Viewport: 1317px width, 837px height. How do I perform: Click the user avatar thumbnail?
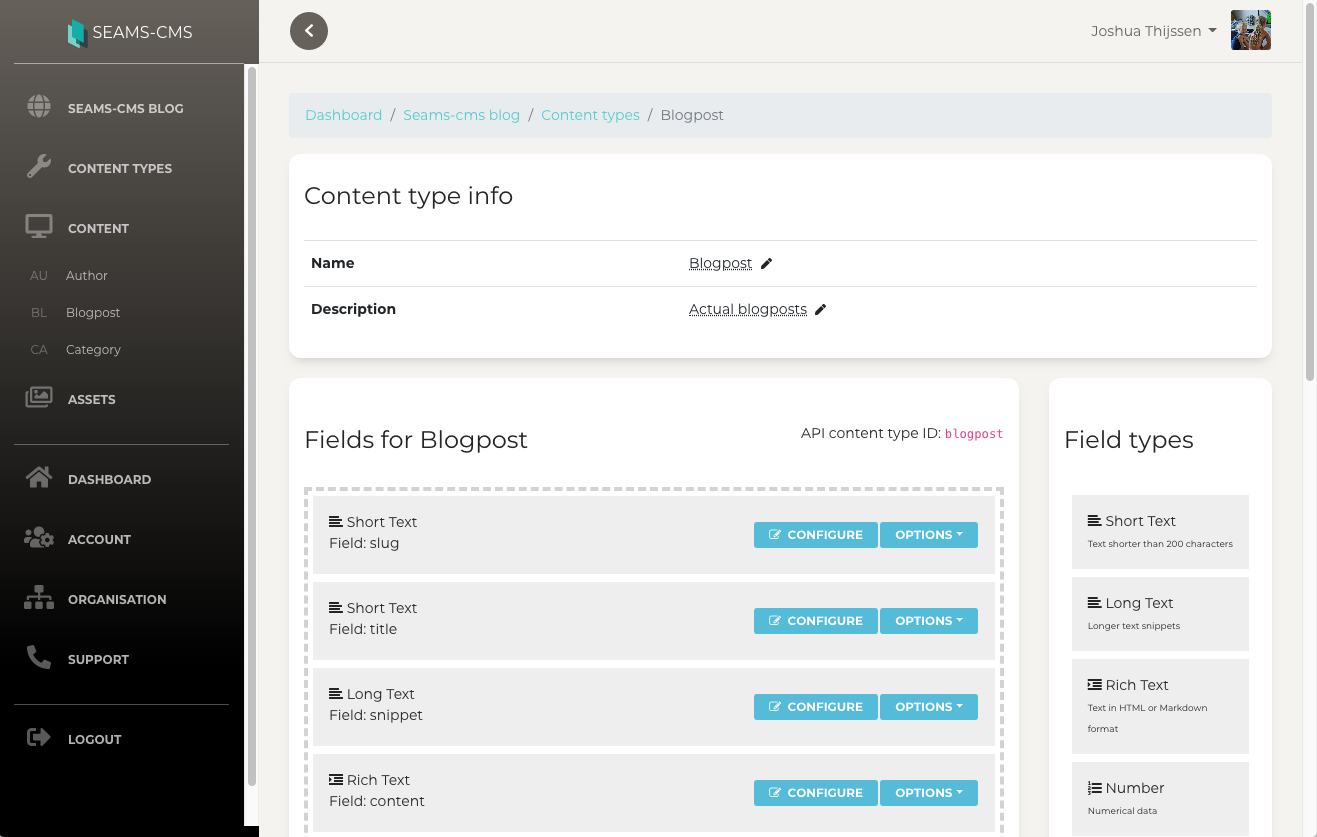coord(1250,31)
